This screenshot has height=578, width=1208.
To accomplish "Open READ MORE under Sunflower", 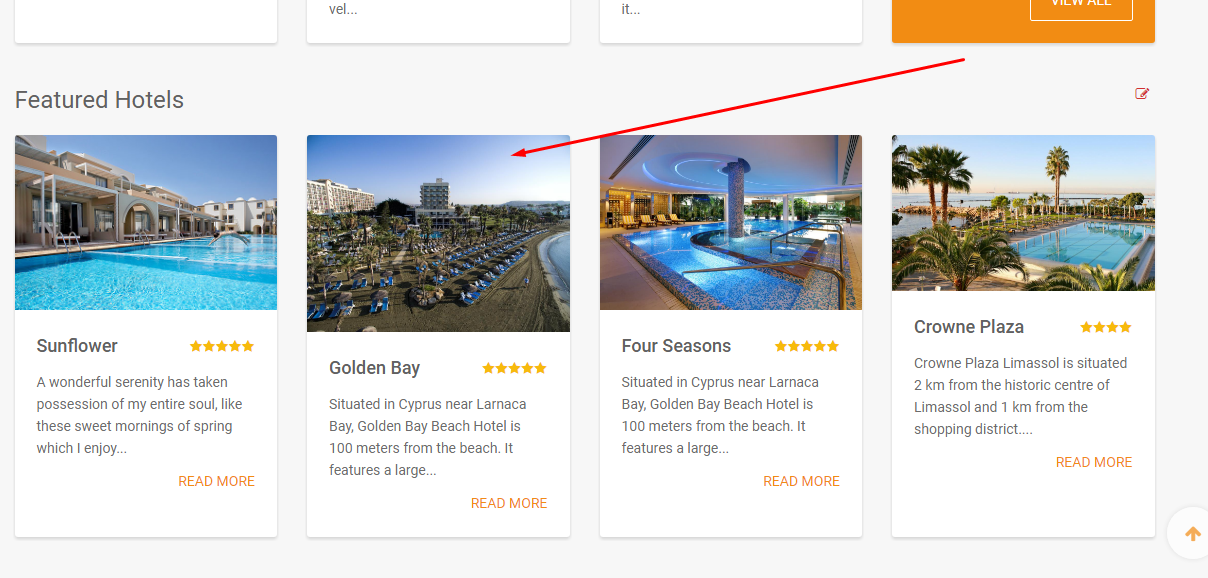I will pos(216,481).
